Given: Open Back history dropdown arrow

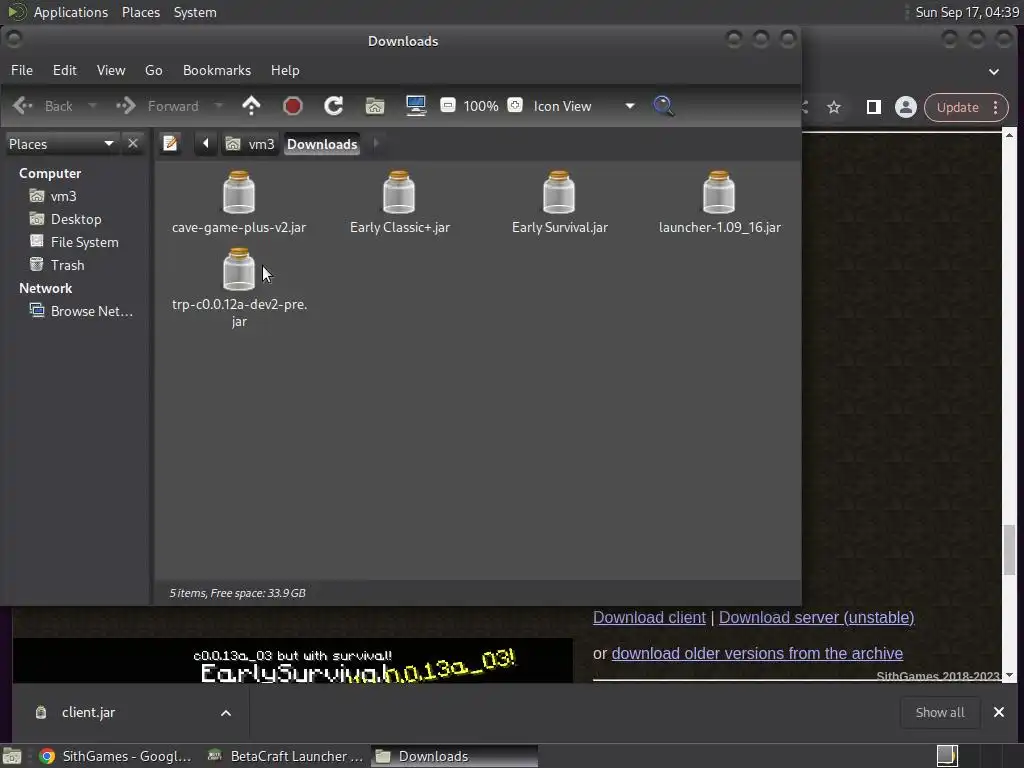Looking at the screenshot, I should pyautogui.click(x=92, y=106).
